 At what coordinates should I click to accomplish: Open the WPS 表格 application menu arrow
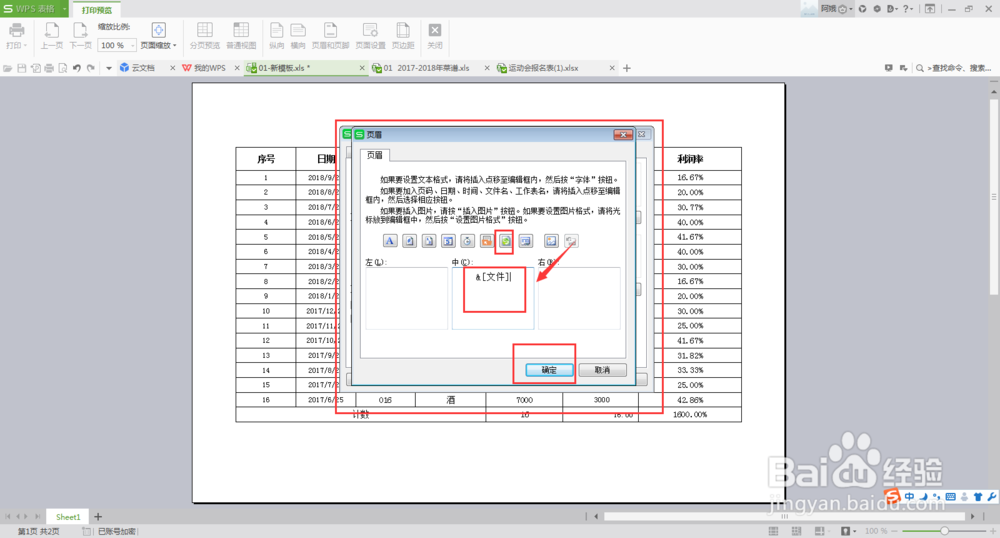pyautogui.click(x=64, y=9)
